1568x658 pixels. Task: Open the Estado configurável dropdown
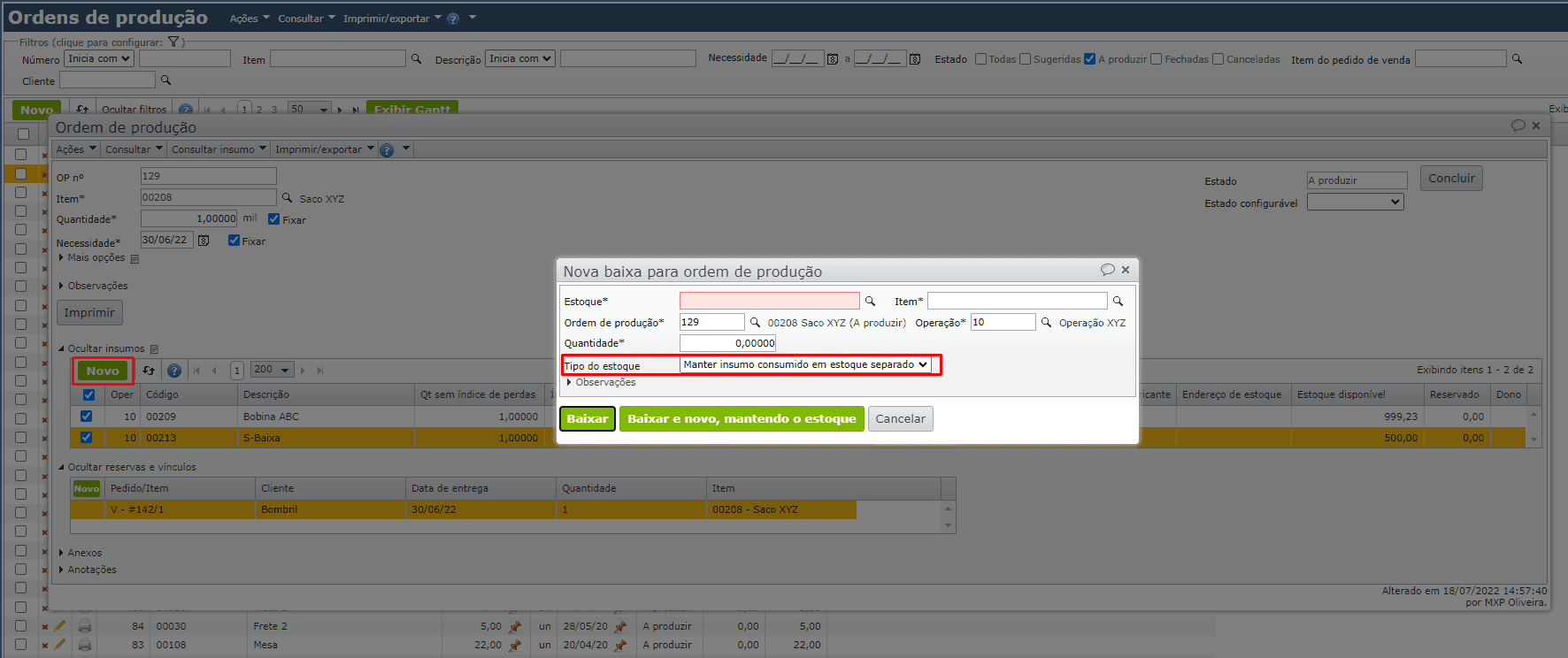pos(1355,202)
